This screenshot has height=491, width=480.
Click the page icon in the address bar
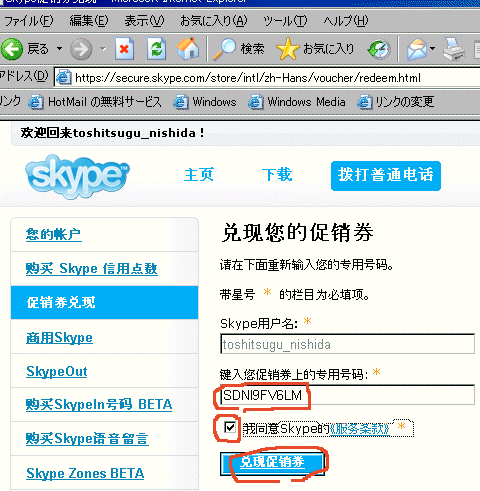coord(63,78)
